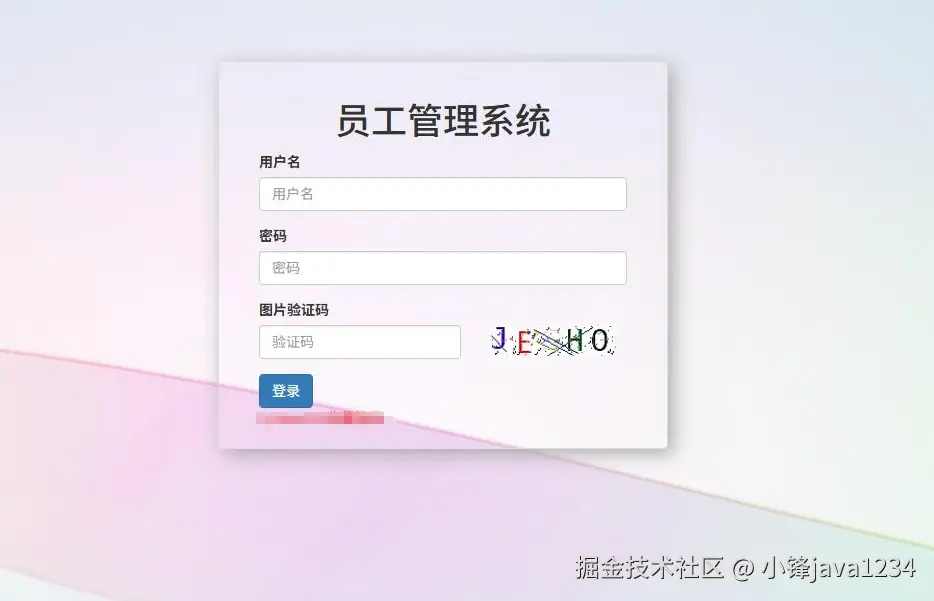The width and height of the screenshot is (934, 601).
Task: Click the bold 密码 field label
Action: [273, 236]
